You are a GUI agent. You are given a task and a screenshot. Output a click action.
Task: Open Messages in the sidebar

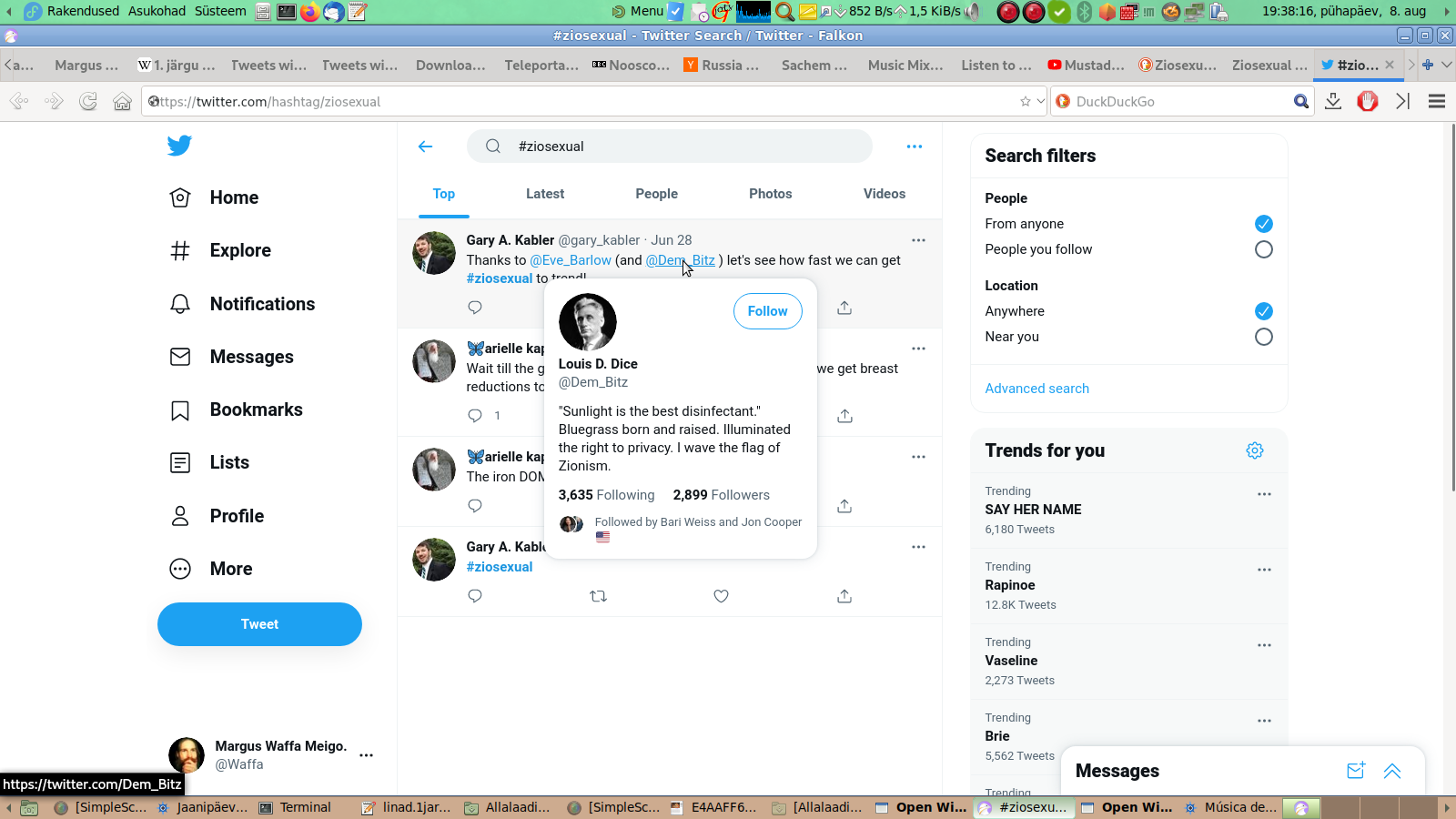pos(232,357)
